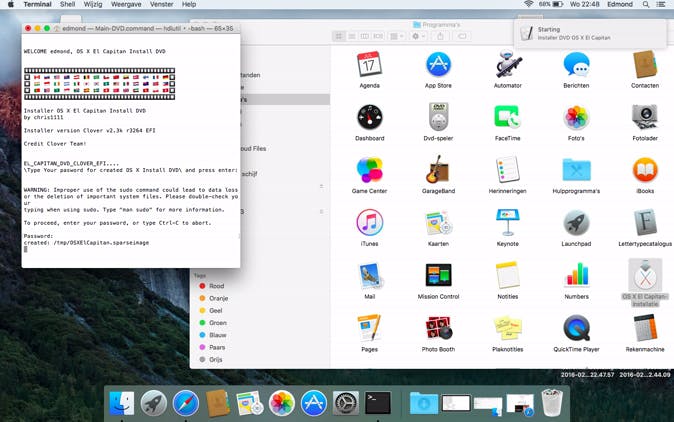Open the Terminal application menu
The image size is (674, 422).
click(x=37, y=4)
